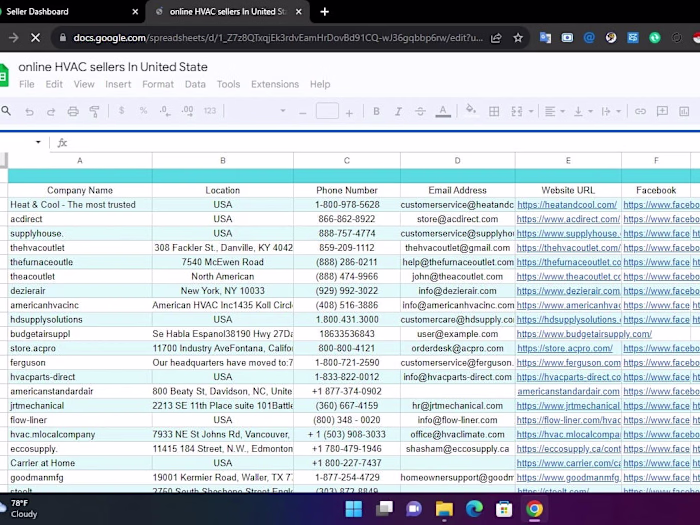Image resolution: width=700 pixels, height=525 pixels.
Task: Open the https://www.acdirect.com/ link
Action: click(x=568, y=219)
